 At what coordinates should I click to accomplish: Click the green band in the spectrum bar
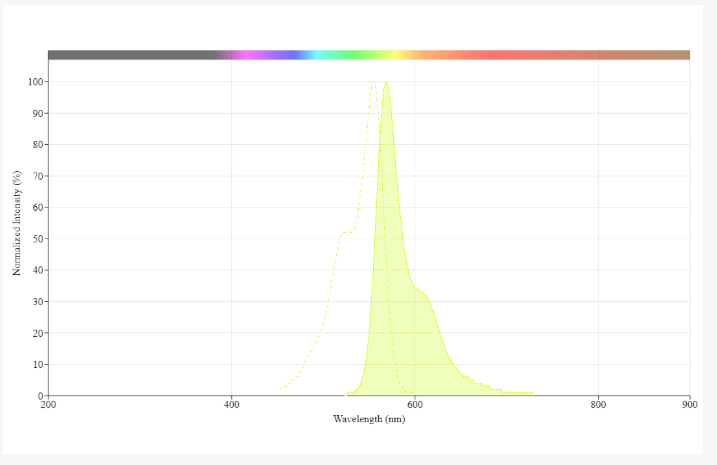(x=345, y=55)
